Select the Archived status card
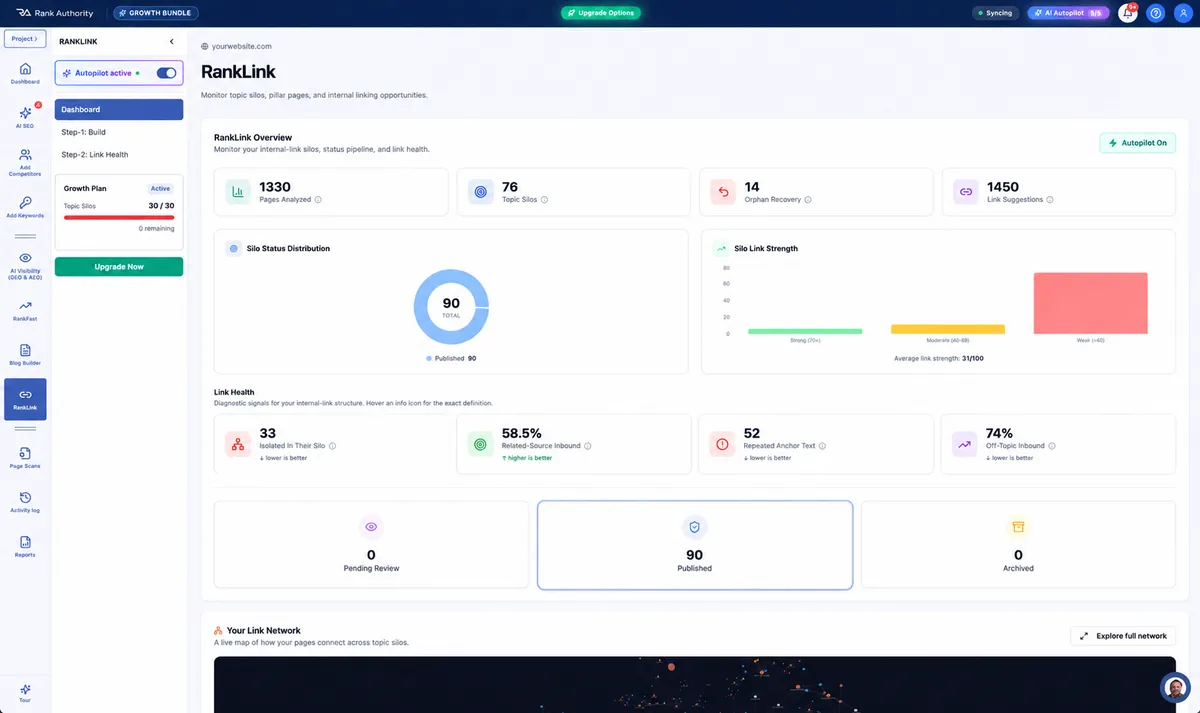The image size is (1200, 713). click(x=1018, y=545)
